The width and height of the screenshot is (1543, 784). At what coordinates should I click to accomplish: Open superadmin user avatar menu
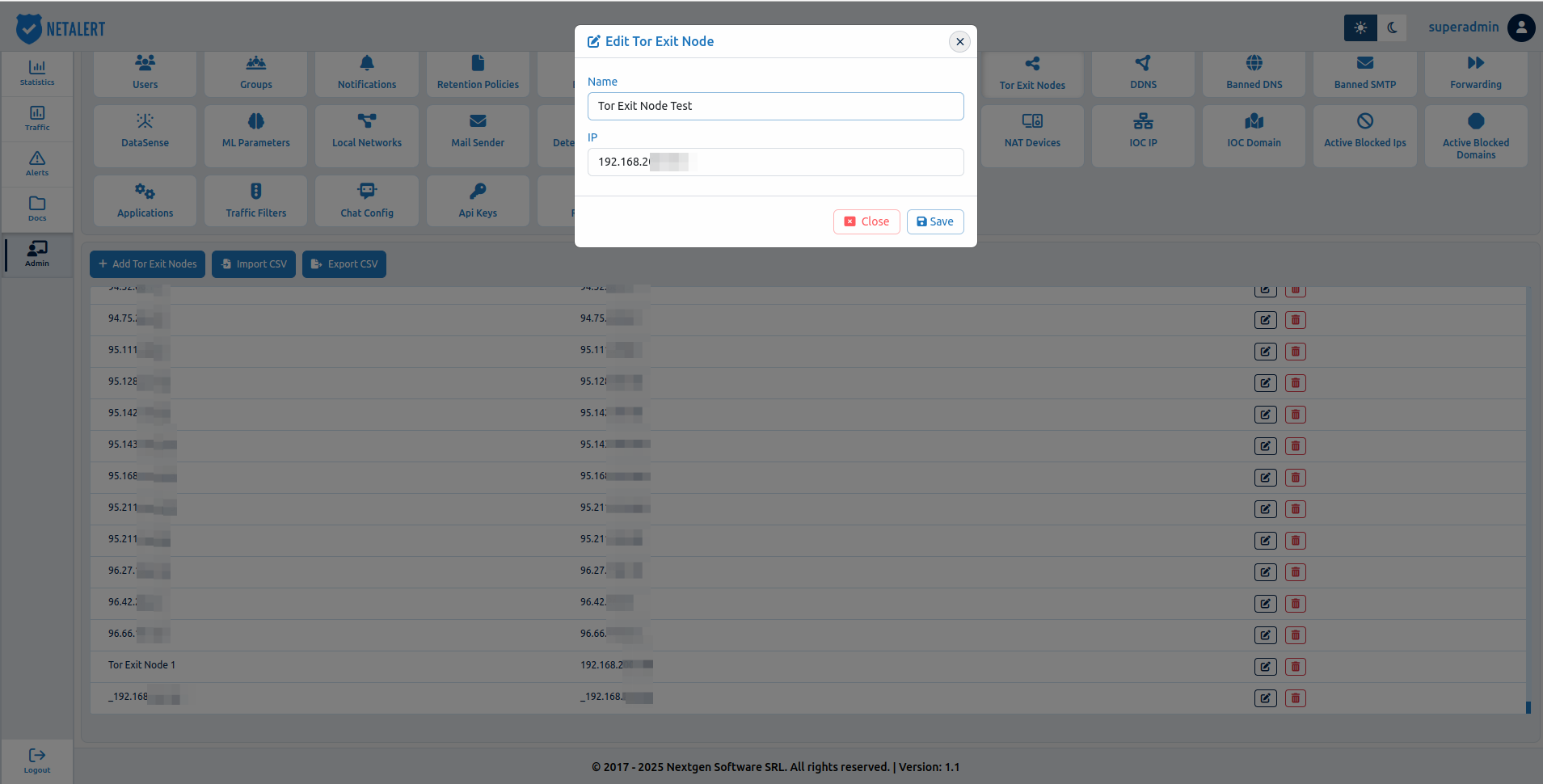1521,27
